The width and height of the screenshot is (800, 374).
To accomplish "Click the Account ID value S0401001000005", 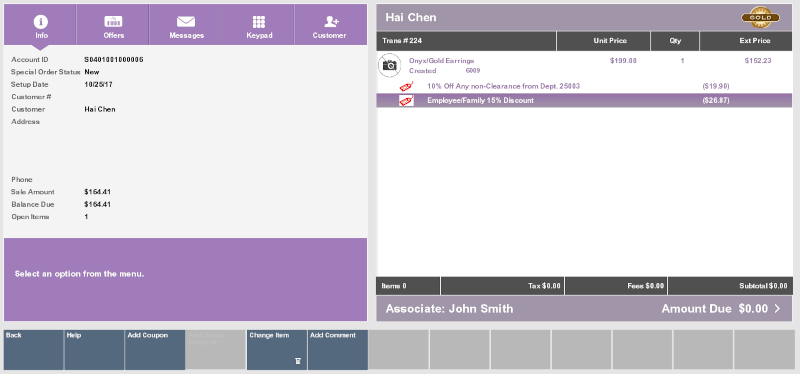I will tap(114, 60).
